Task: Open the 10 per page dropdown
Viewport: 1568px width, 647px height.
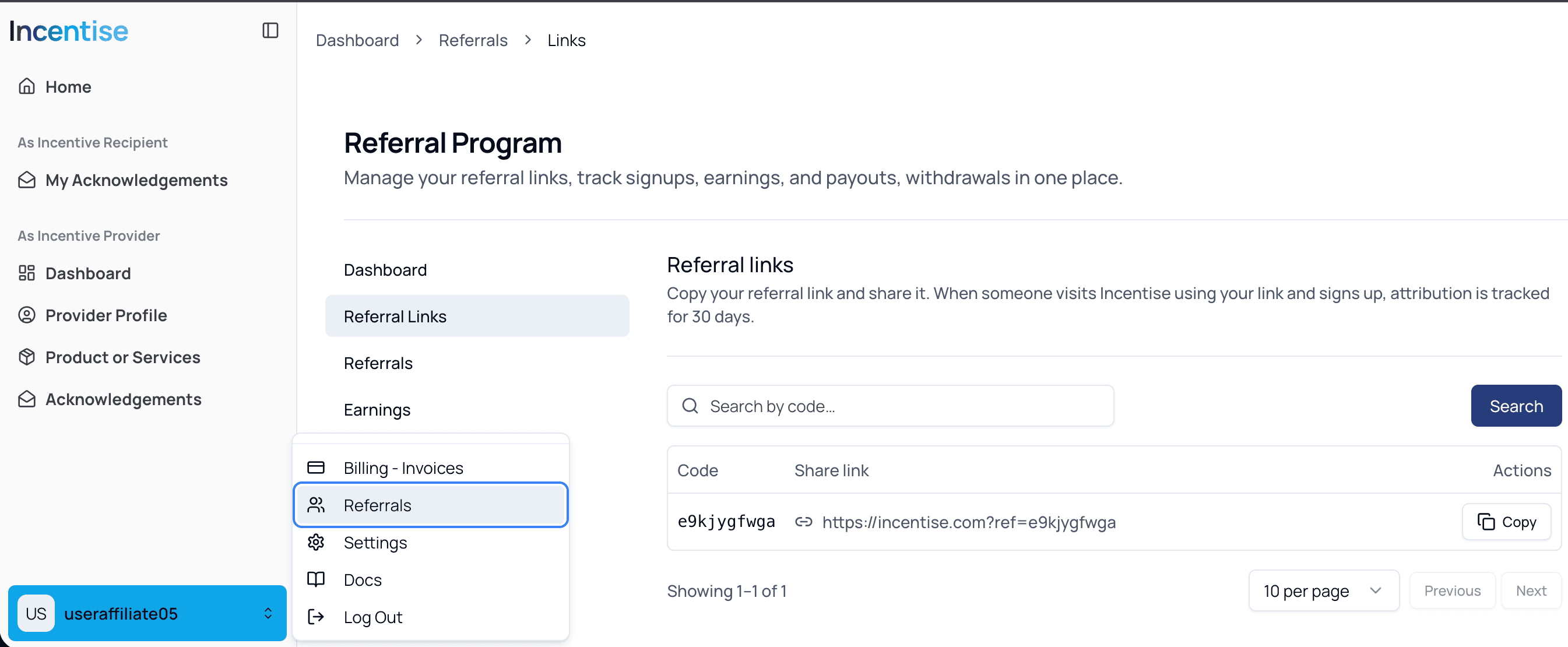Action: [1323, 590]
